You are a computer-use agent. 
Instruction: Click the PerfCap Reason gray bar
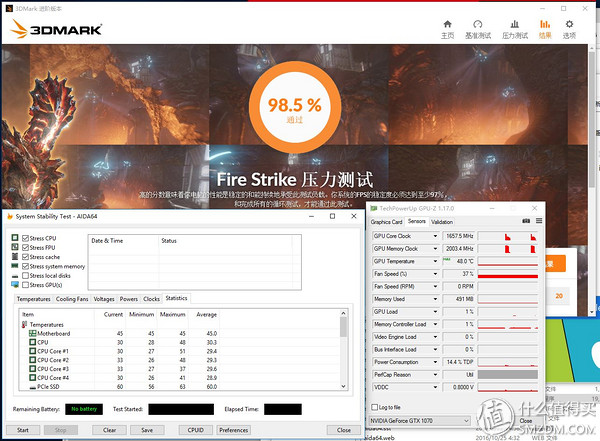tap(508, 375)
